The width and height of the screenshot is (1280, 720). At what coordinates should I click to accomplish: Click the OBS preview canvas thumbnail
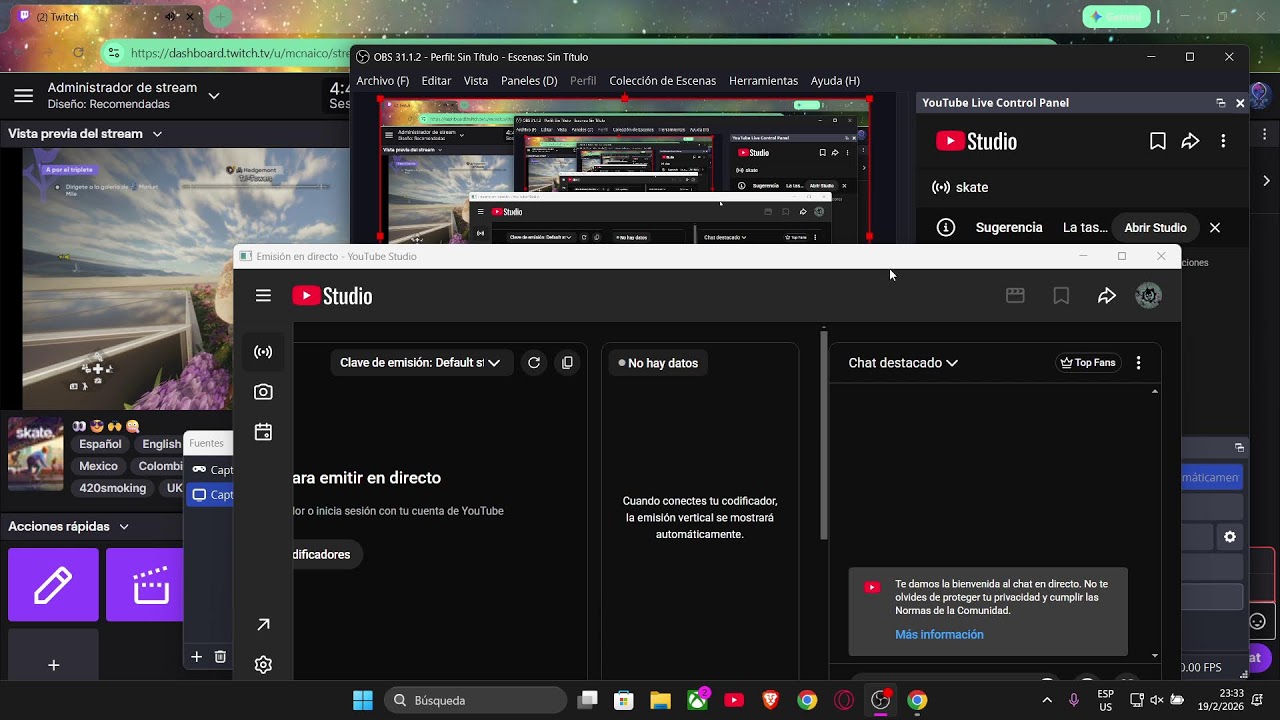coord(624,170)
